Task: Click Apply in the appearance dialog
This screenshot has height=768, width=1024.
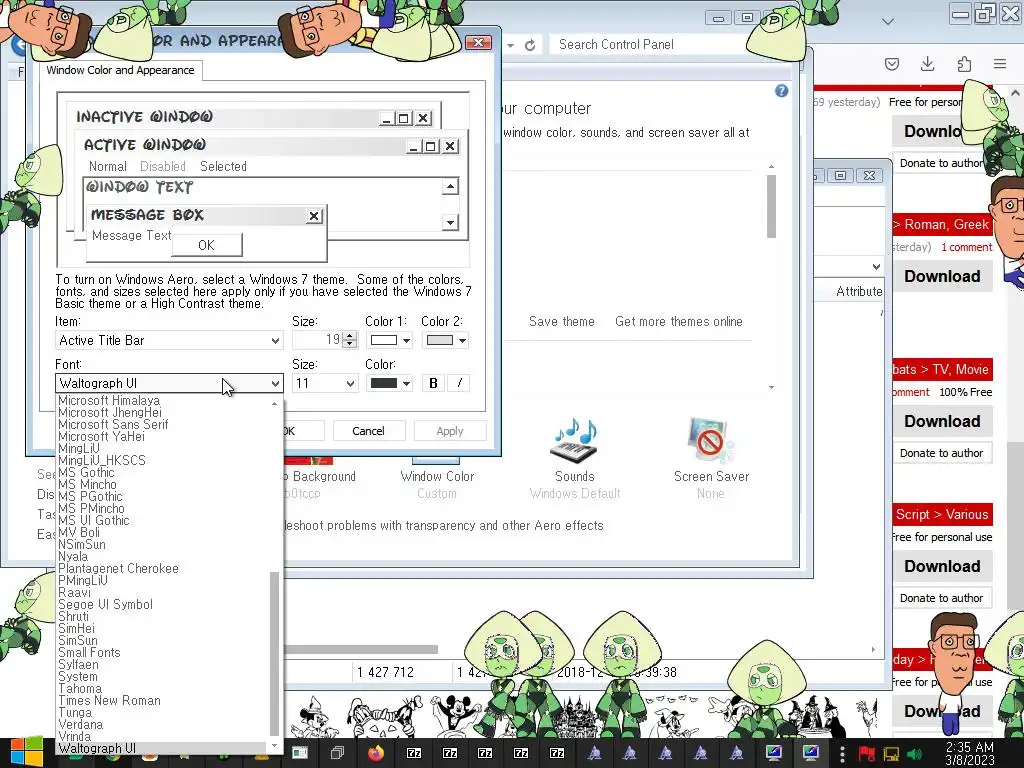Action: [450, 431]
